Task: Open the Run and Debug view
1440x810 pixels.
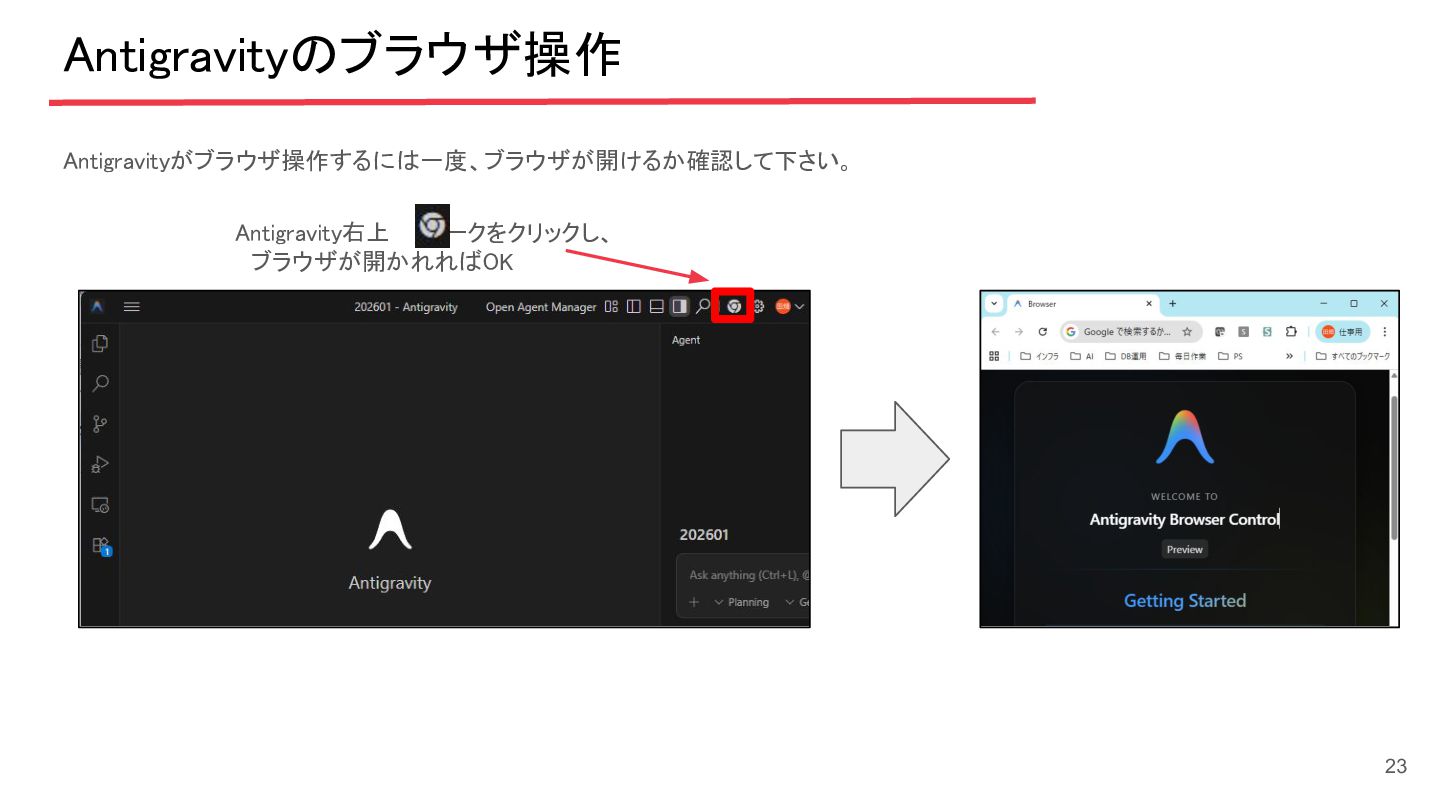Action: 100,464
